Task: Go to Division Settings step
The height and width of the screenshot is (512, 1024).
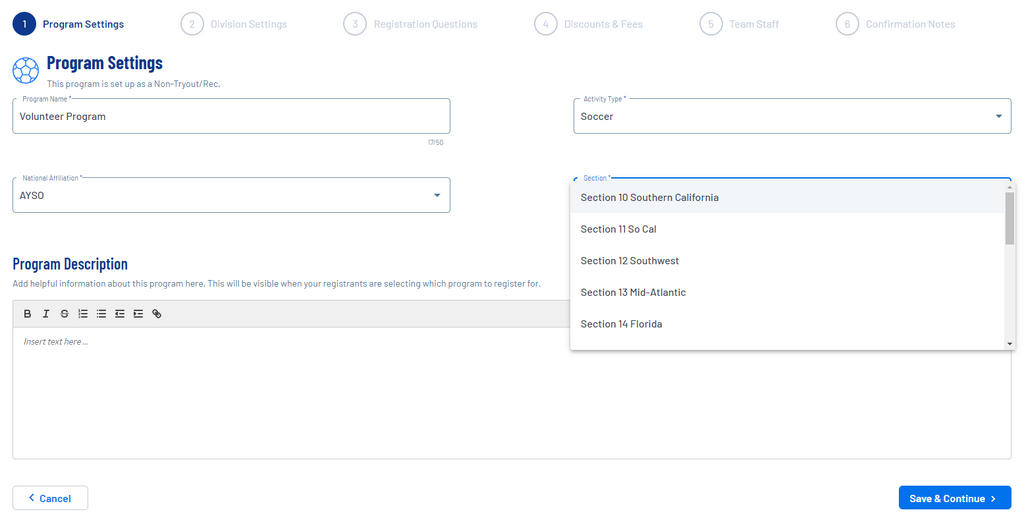Action: tap(235, 24)
